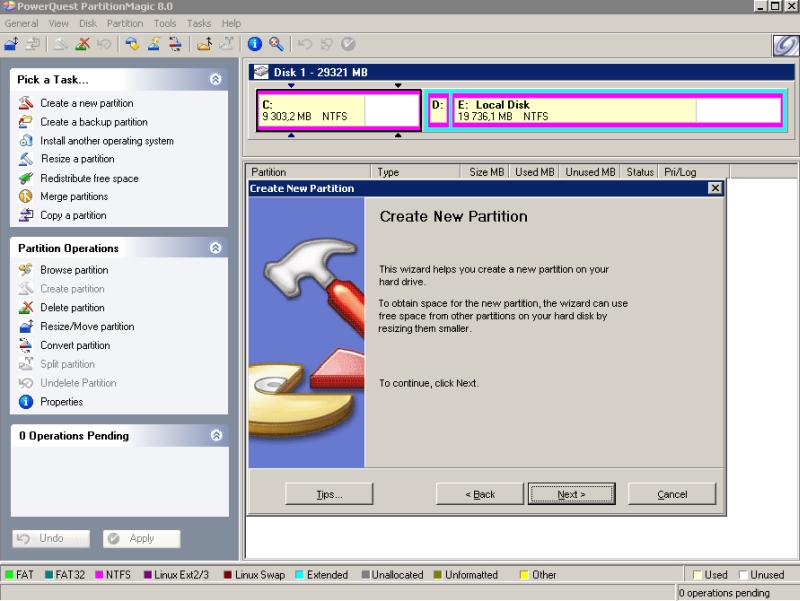Click the blue info icon beside Properties
The width and height of the screenshot is (800, 601).
(26, 402)
